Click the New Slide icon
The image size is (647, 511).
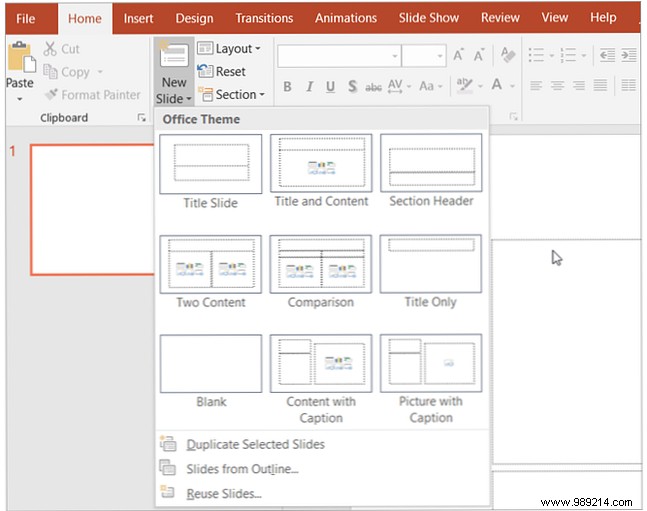coord(174,55)
